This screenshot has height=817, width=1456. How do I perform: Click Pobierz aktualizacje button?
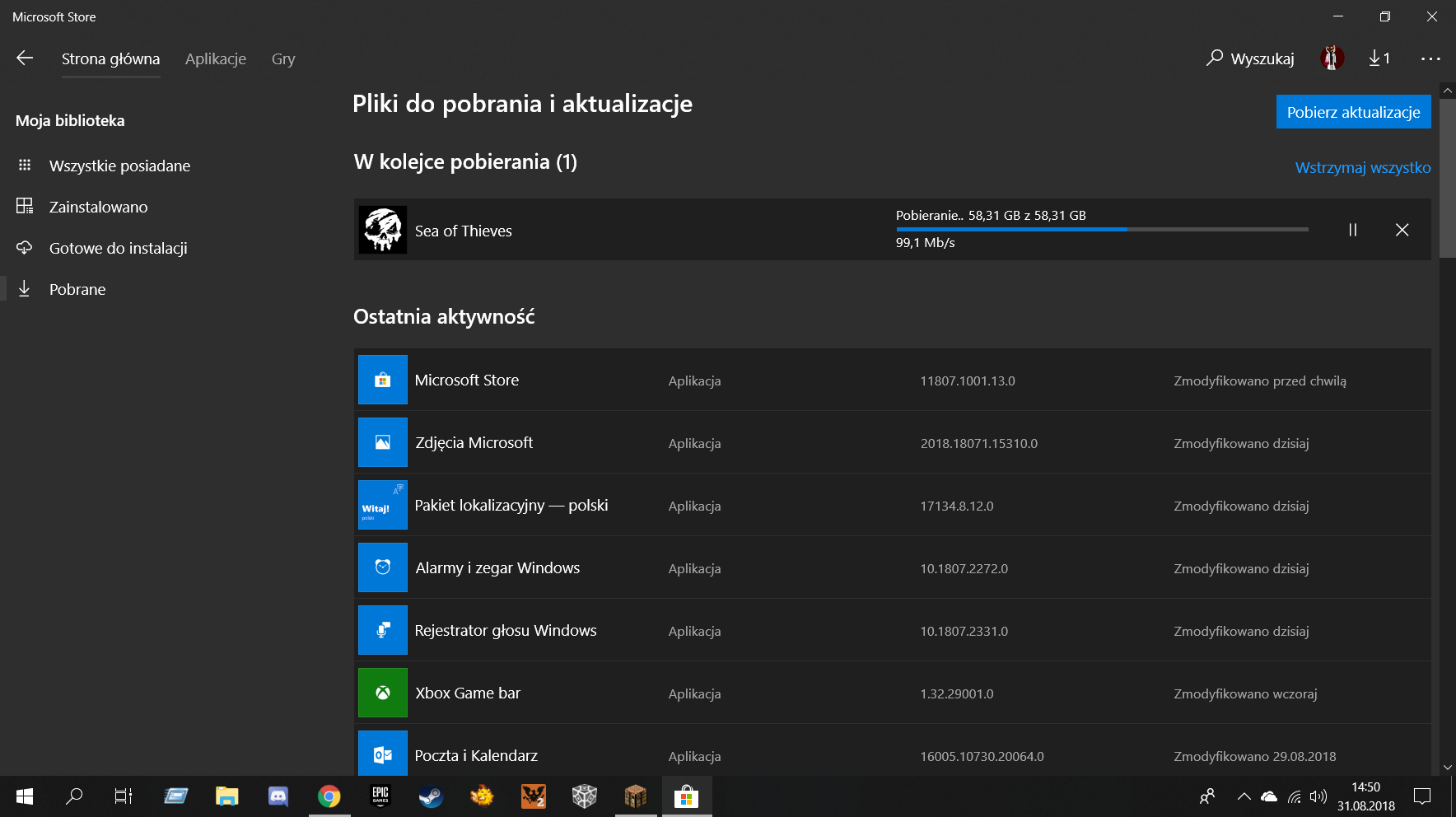point(1353,112)
